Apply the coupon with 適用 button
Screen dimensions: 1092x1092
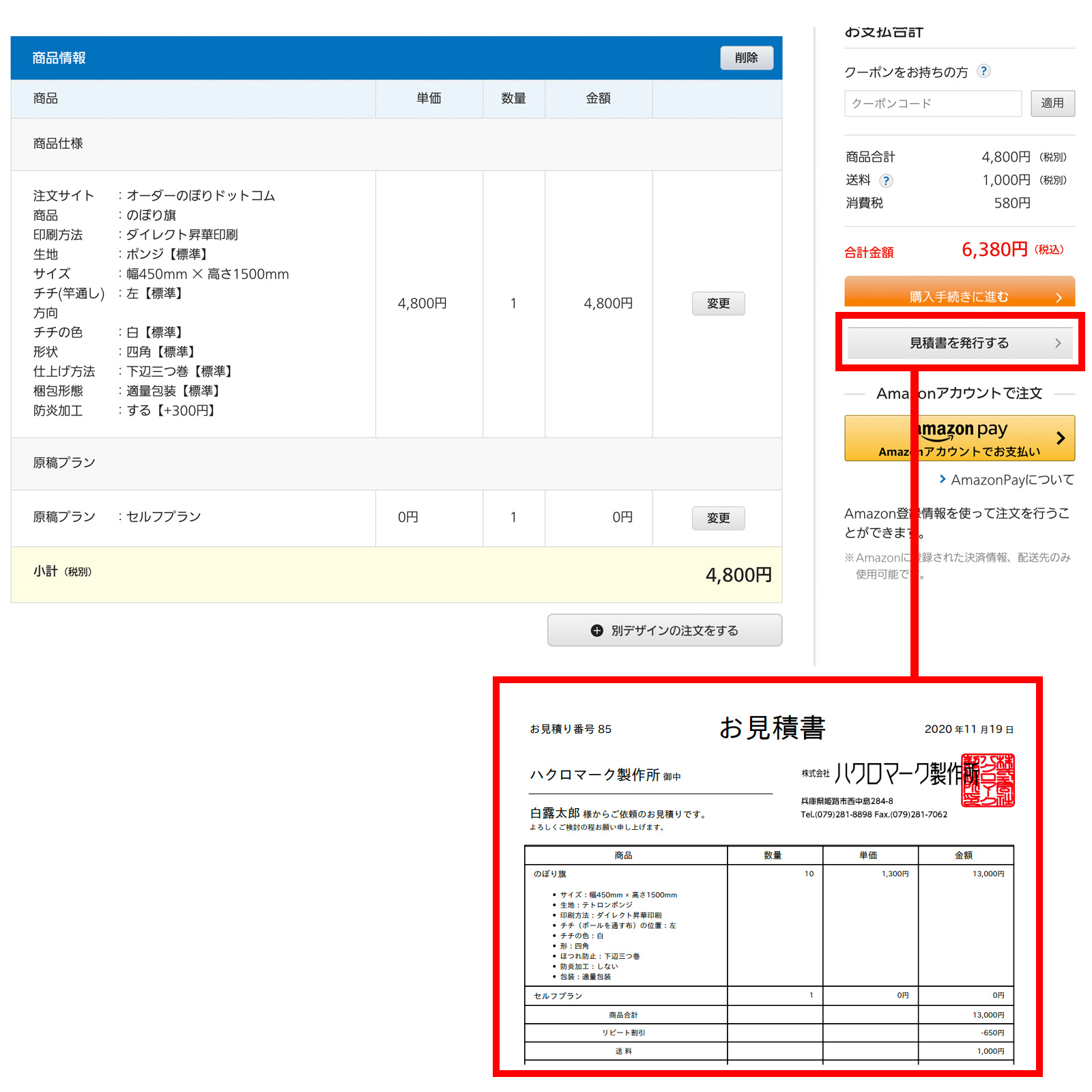click(x=1052, y=103)
